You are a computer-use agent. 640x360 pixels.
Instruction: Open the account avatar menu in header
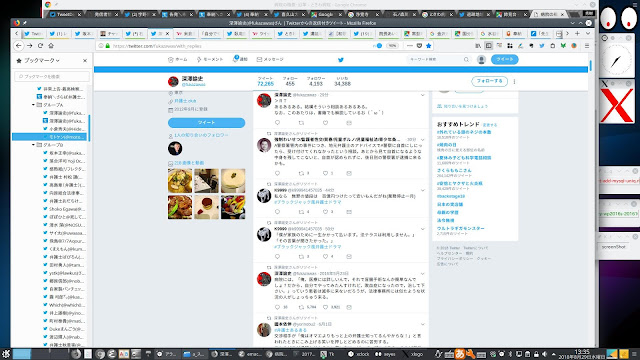481,60
